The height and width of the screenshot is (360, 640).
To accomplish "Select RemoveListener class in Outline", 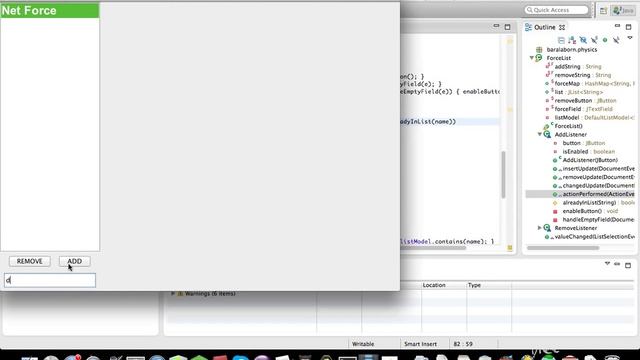I will [576, 228].
